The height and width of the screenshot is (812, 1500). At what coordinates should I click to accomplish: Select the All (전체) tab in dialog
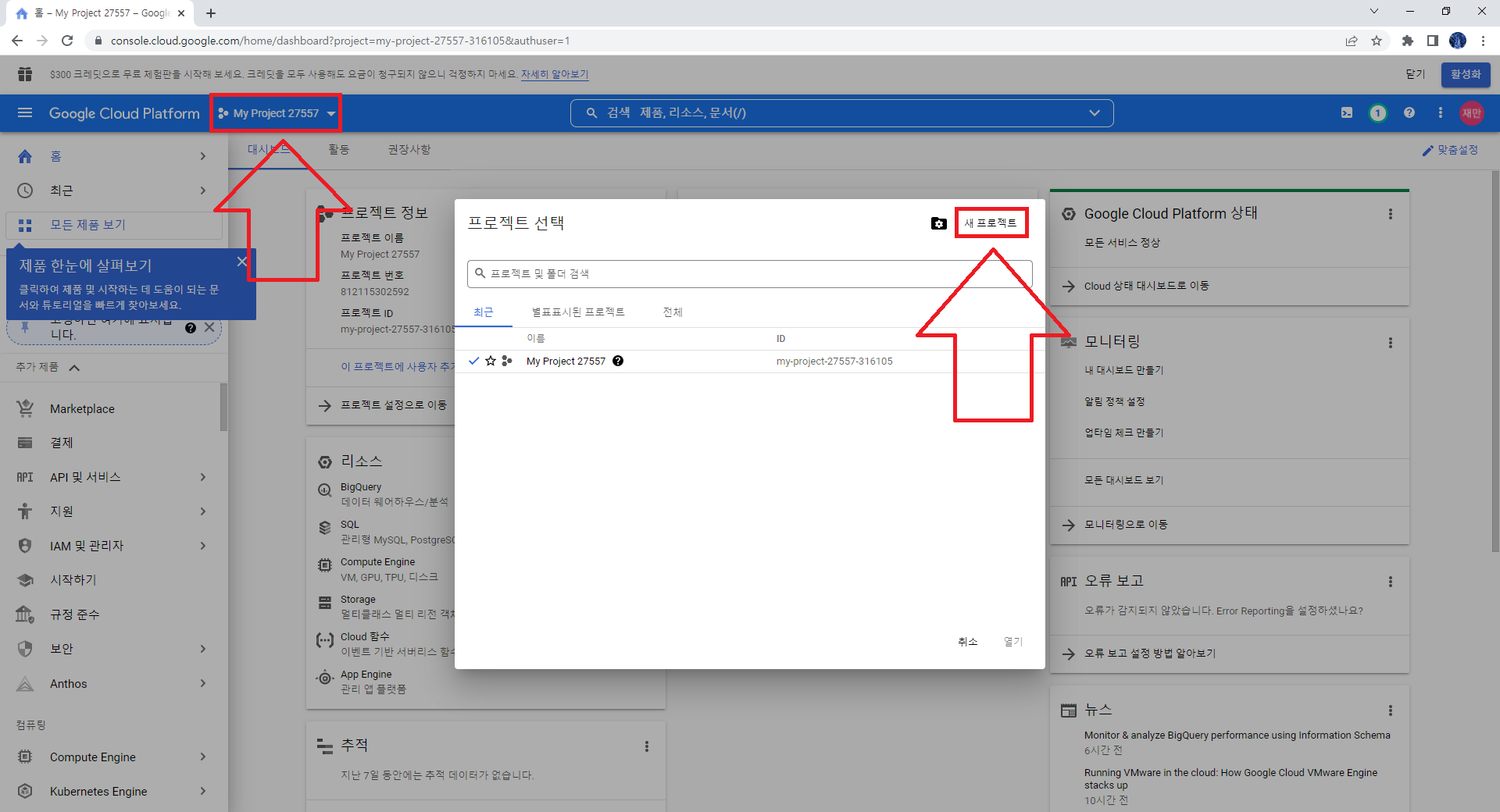pos(673,312)
